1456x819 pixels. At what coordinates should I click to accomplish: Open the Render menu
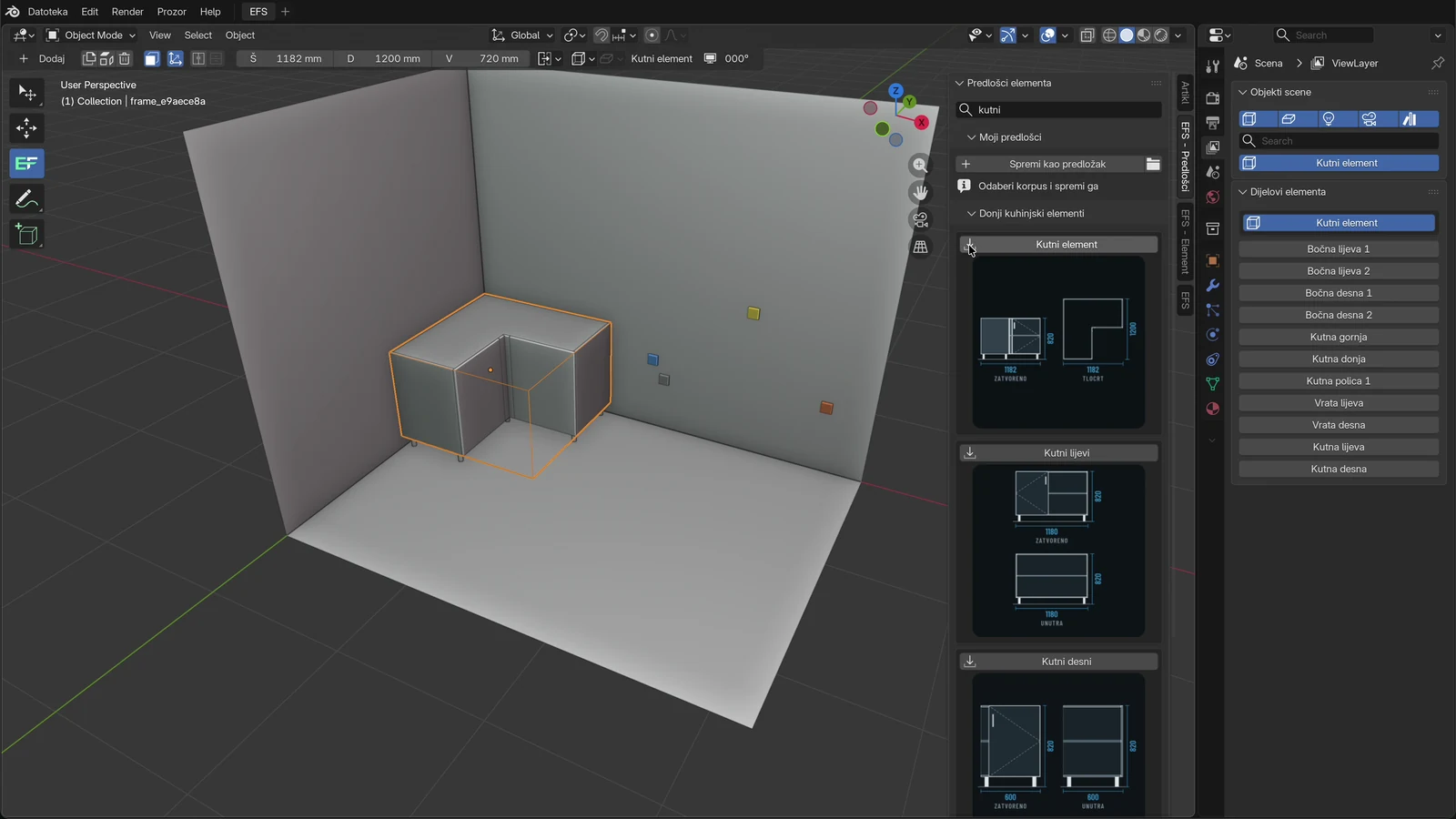click(127, 12)
